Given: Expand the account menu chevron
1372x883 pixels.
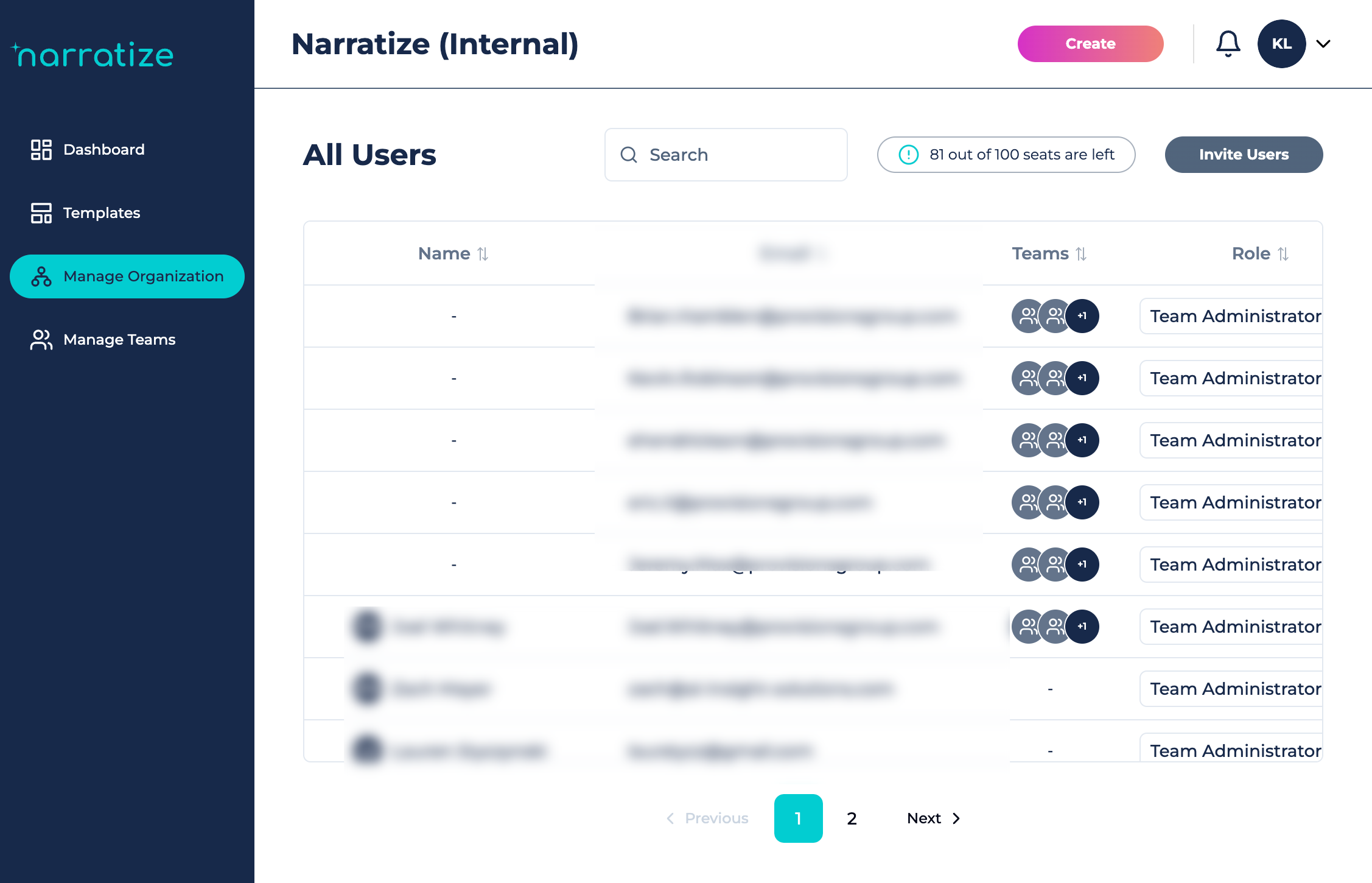Looking at the screenshot, I should (x=1323, y=44).
